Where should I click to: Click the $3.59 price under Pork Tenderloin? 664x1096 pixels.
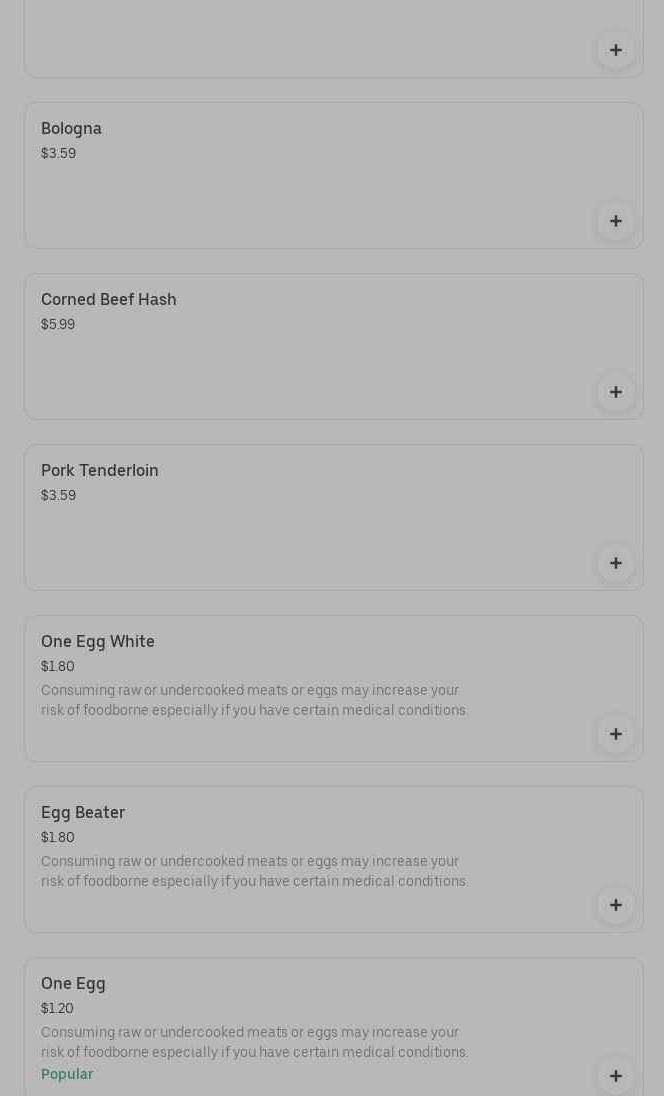pyautogui.click(x=58, y=496)
